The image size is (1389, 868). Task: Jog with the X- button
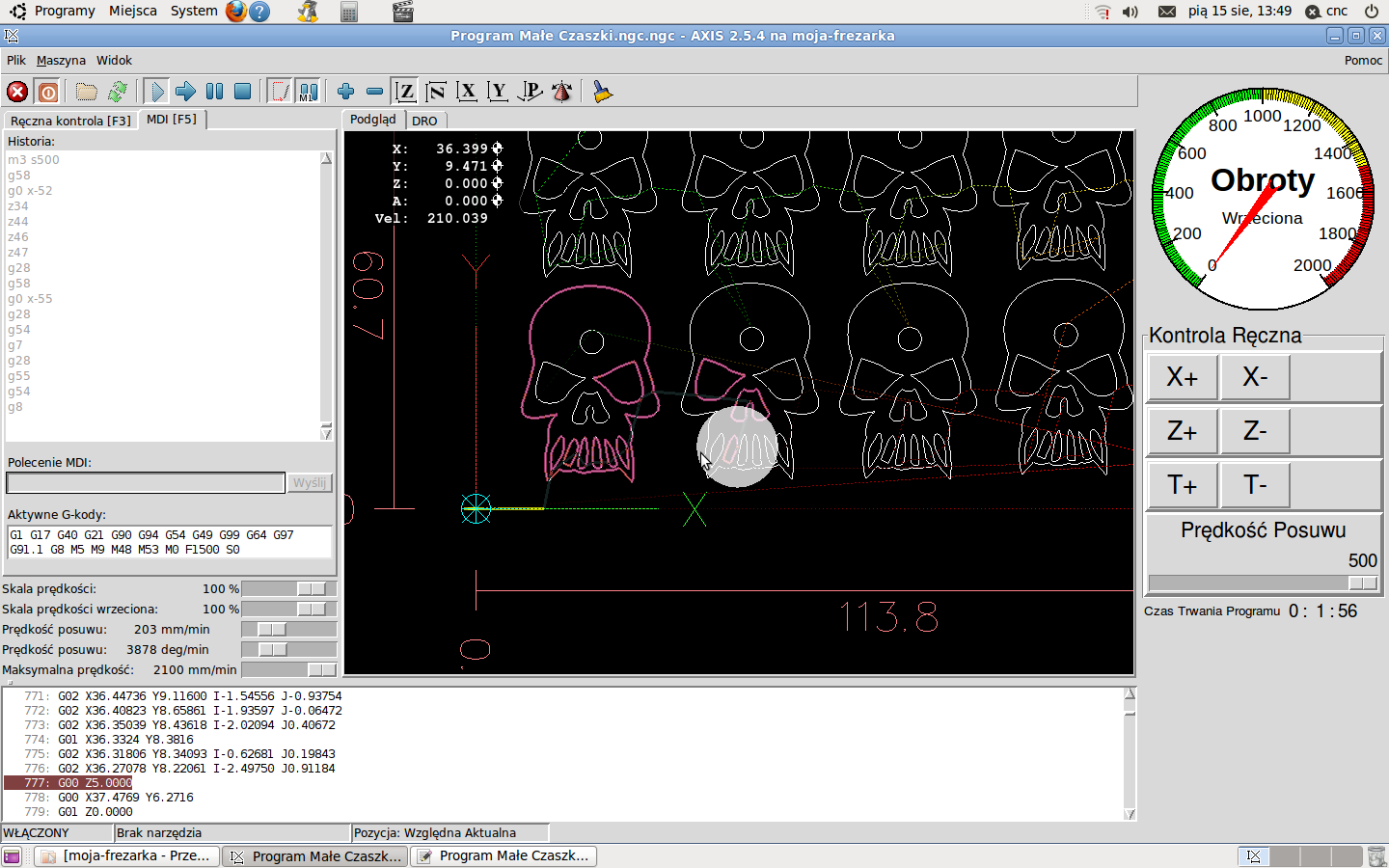(1255, 377)
